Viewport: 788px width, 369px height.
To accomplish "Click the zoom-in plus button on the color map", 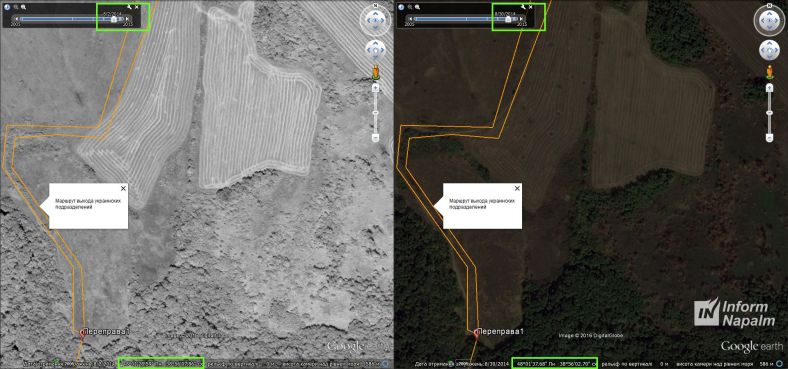I will pyautogui.click(x=769, y=88).
